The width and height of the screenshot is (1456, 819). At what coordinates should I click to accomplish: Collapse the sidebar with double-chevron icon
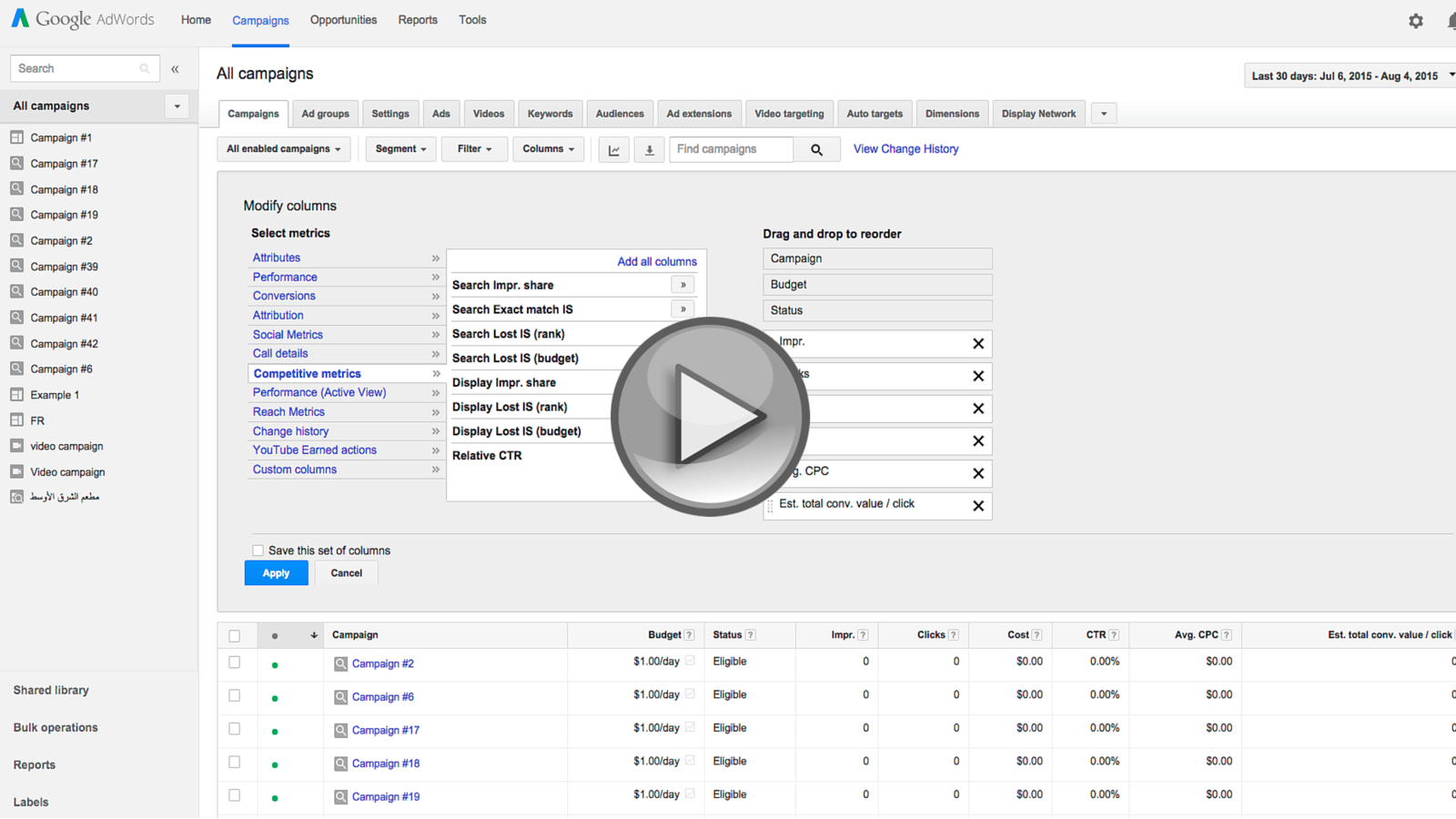pos(175,69)
